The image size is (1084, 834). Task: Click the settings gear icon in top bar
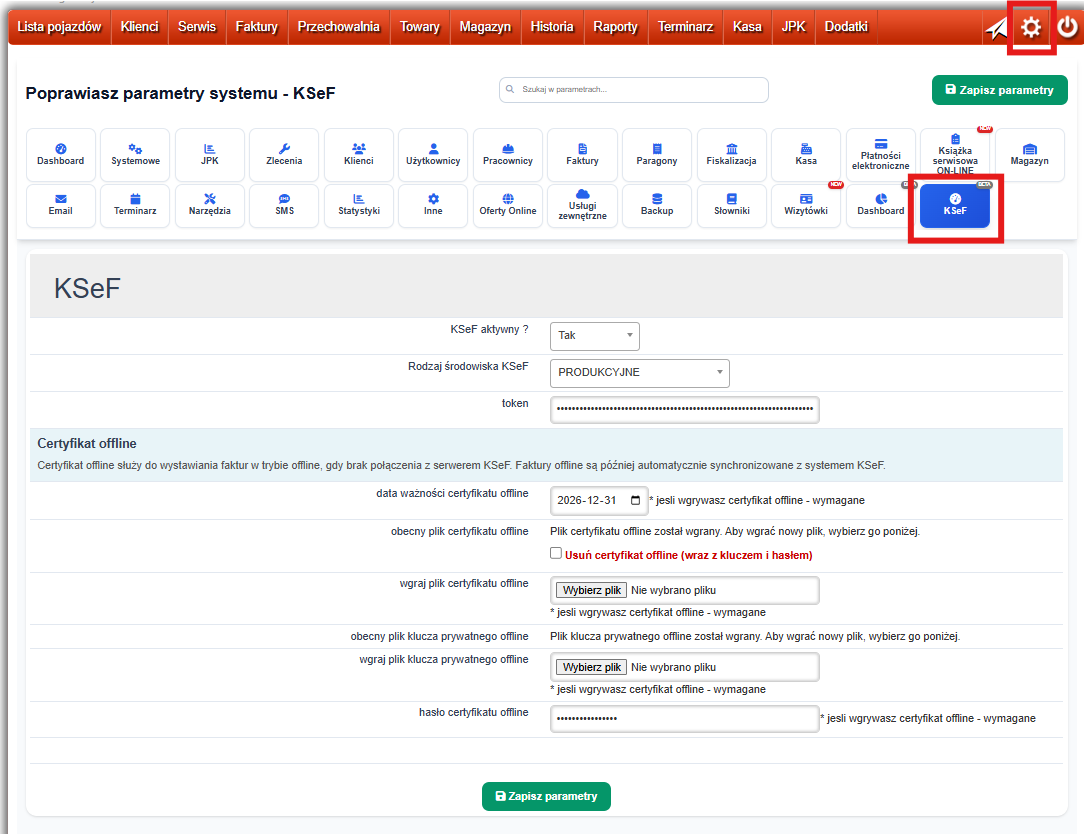(1030, 28)
